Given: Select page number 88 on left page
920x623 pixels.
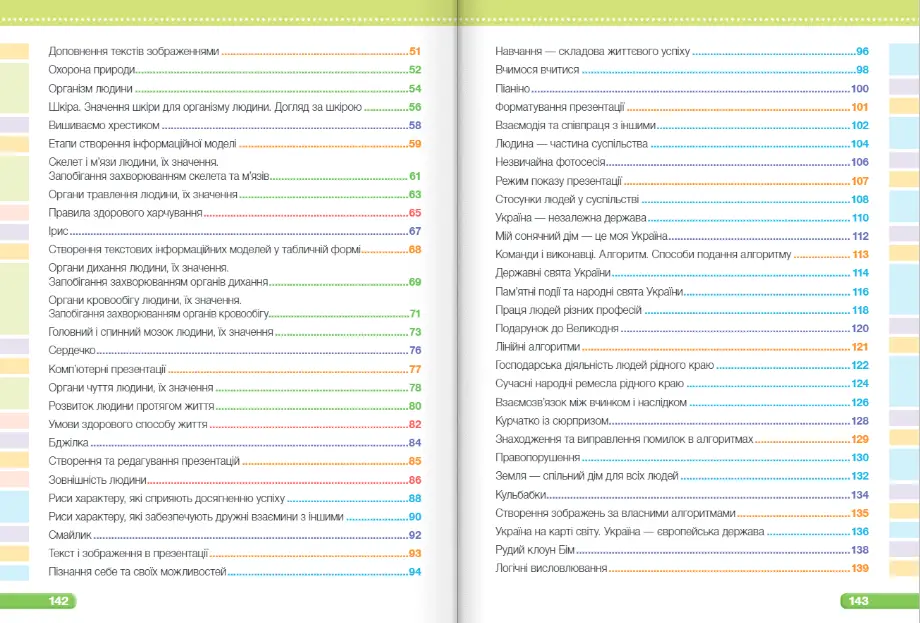Looking at the screenshot, I should (x=415, y=498).
